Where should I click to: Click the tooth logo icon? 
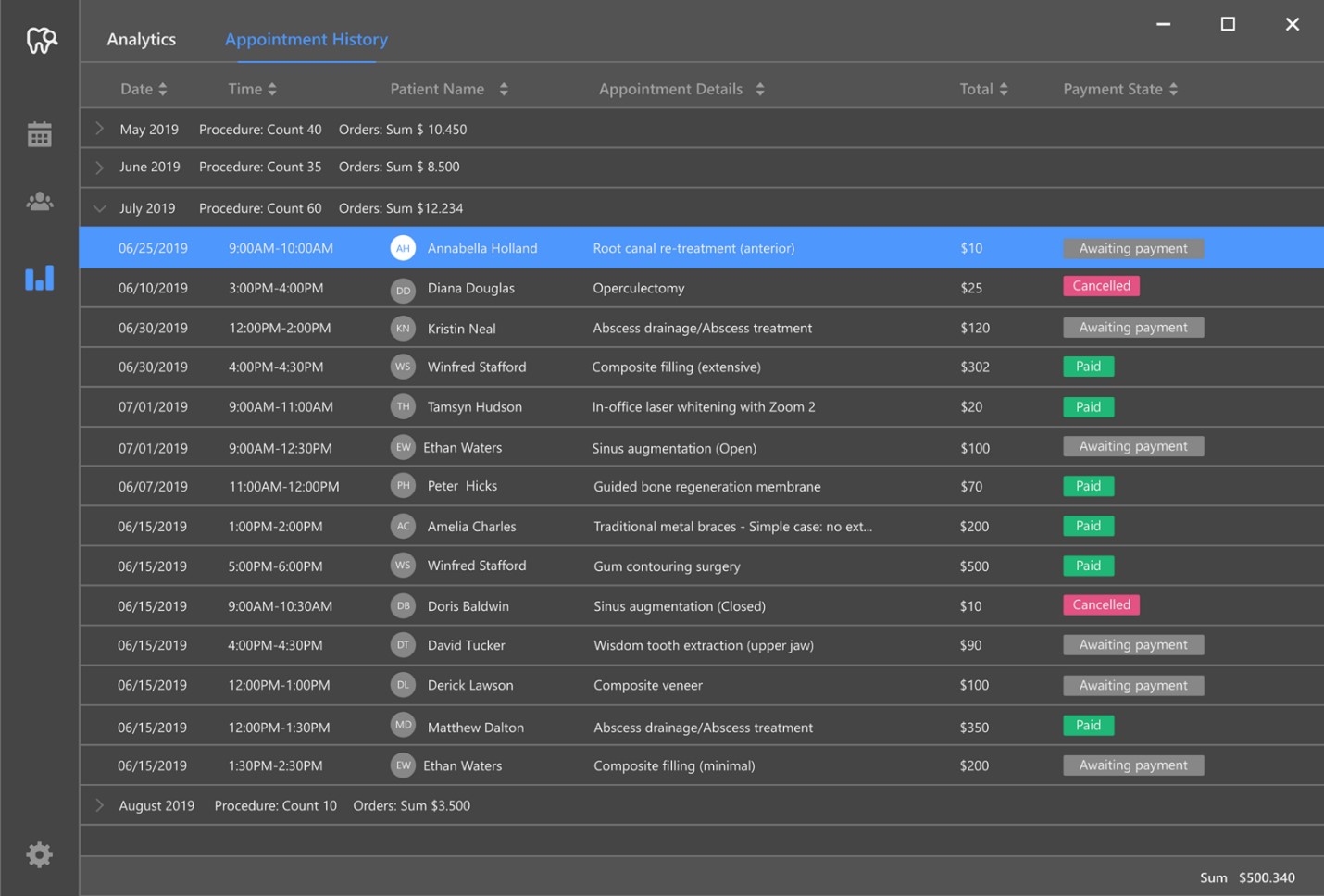[x=41, y=40]
